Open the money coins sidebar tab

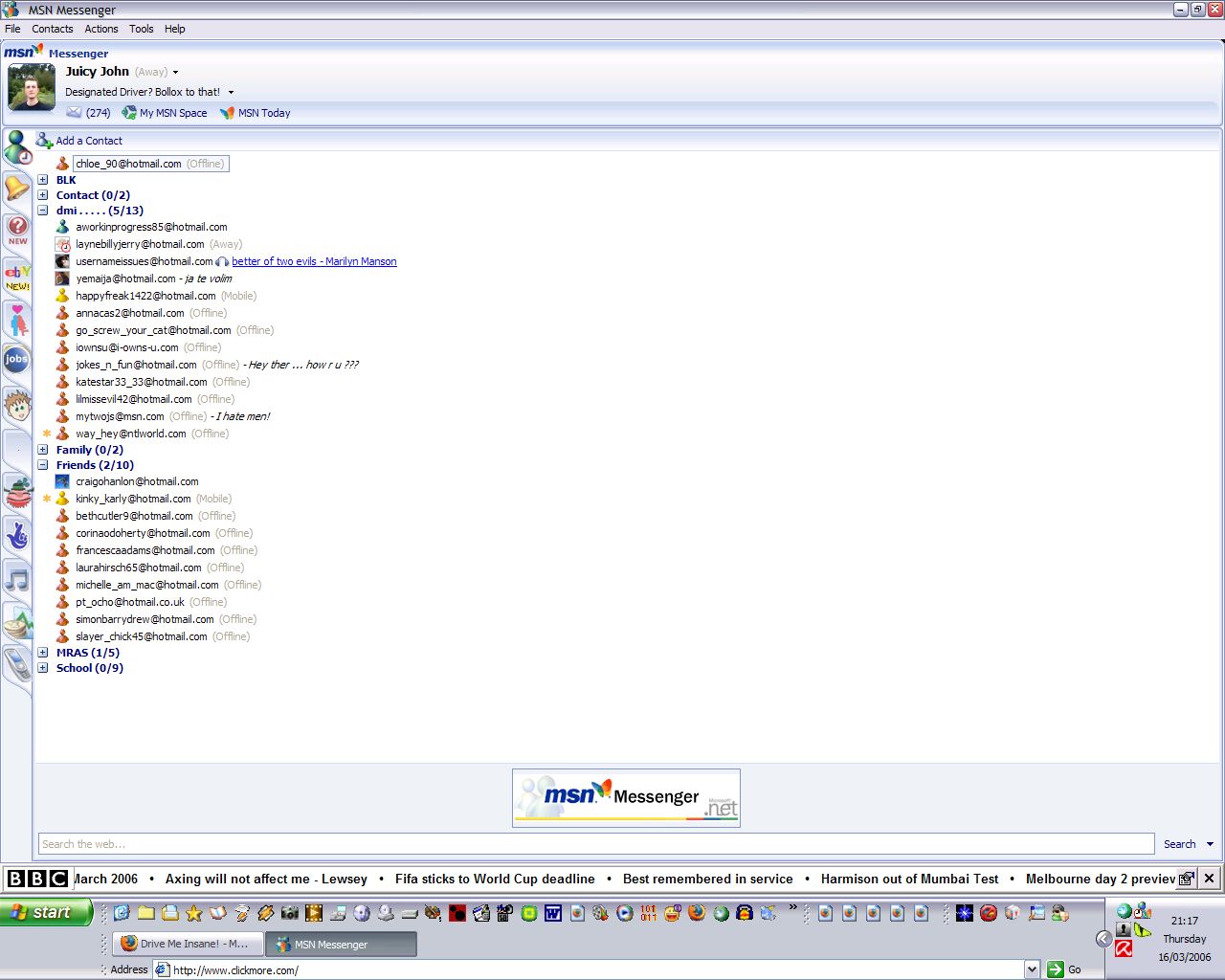(17, 623)
